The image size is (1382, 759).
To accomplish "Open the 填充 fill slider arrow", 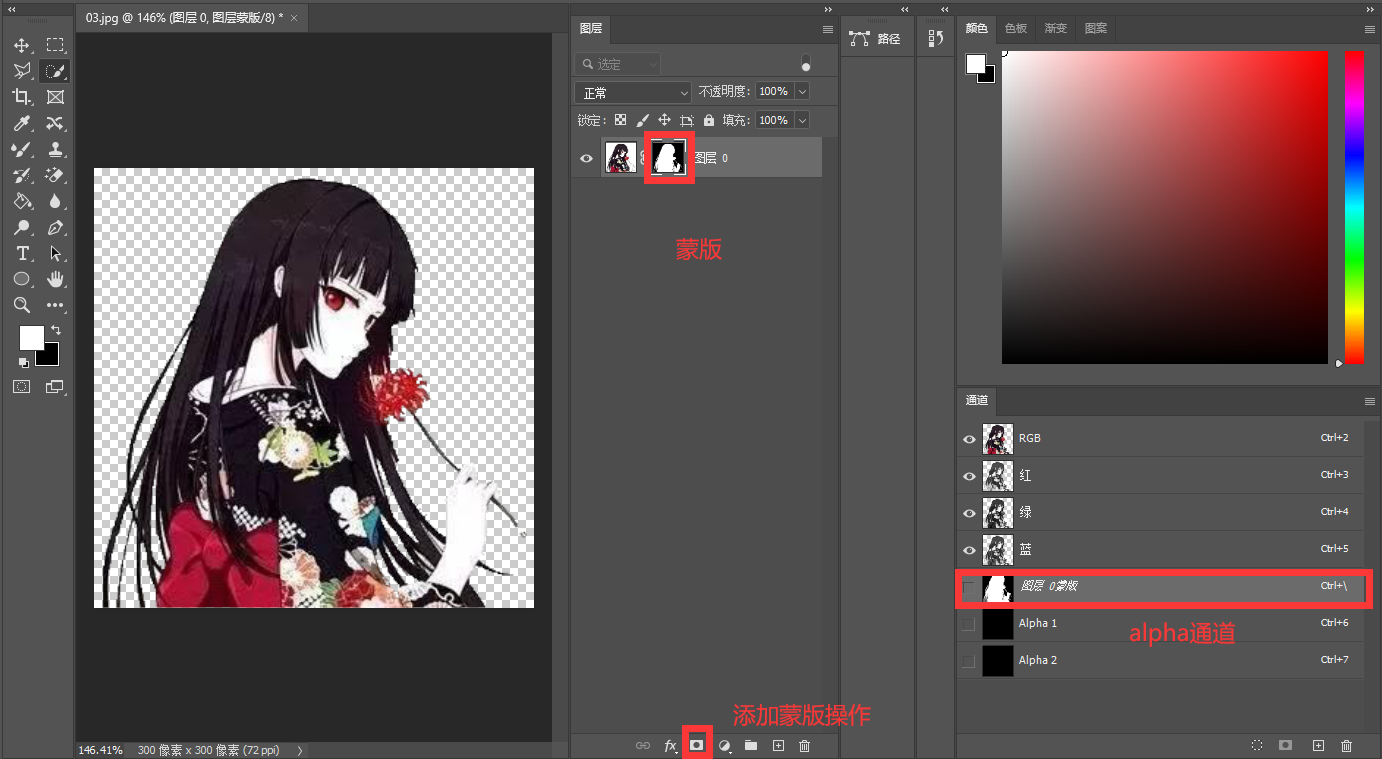I will [802, 120].
